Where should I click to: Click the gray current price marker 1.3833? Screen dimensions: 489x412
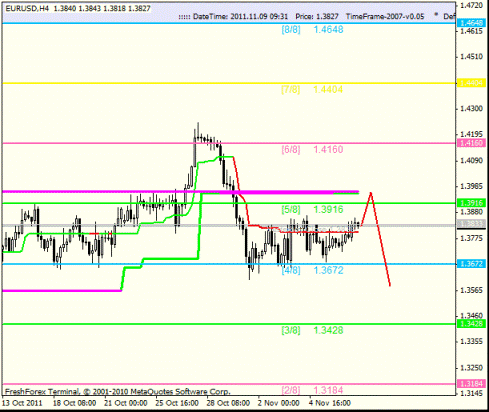point(470,224)
